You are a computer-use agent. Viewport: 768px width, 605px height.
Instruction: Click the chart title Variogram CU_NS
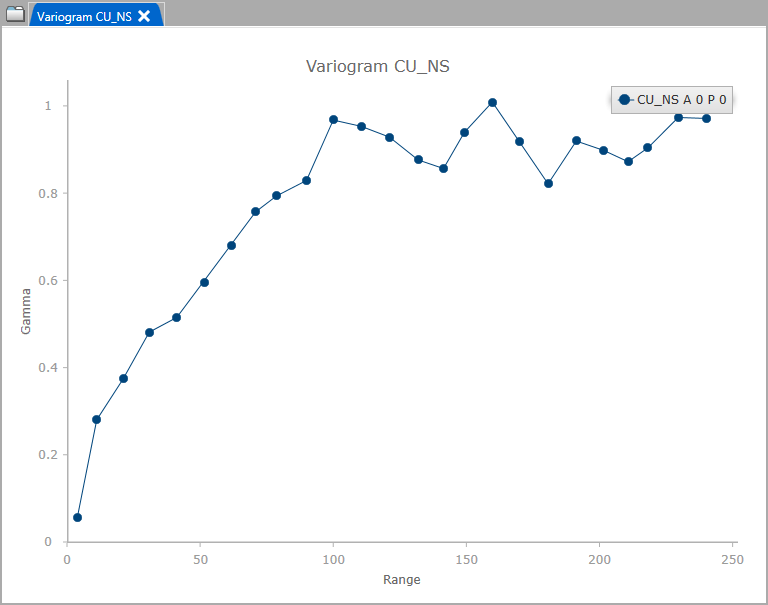[377, 67]
